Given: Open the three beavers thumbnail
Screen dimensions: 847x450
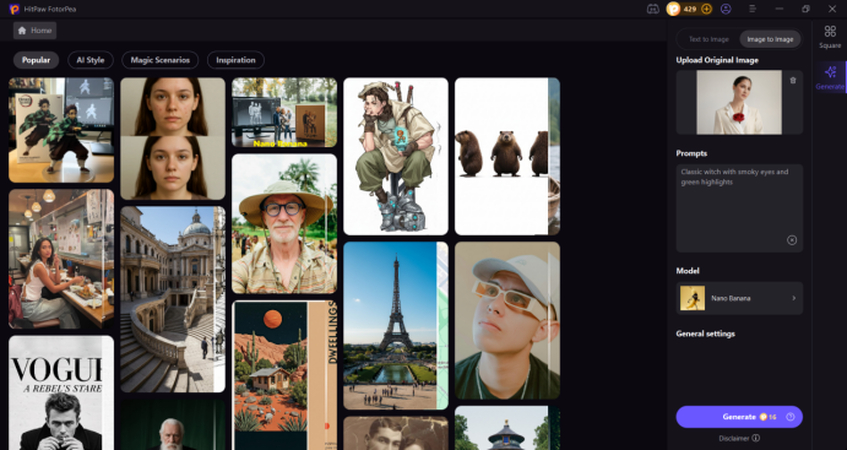Looking at the screenshot, I should [x=507, y=156].
